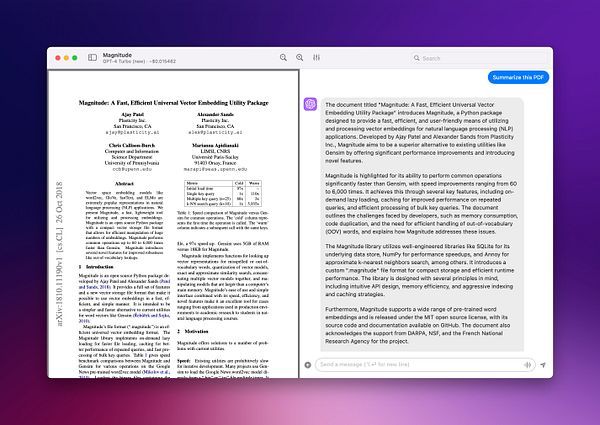Click the plus attachment icon
The image size is (600, 425).
click(x=308, y=365)
